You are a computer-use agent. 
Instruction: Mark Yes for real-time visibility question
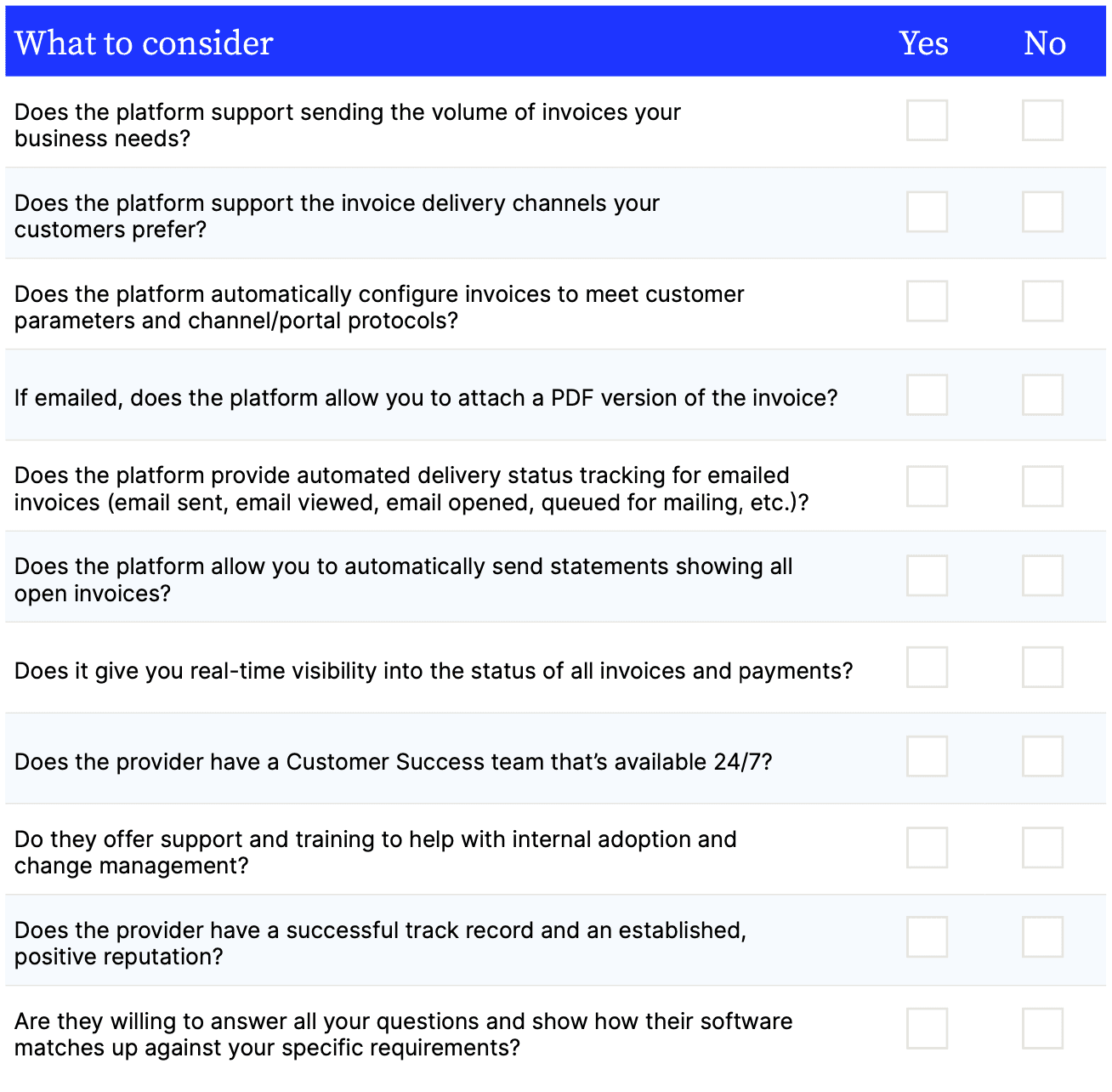[x=927, y=667]
